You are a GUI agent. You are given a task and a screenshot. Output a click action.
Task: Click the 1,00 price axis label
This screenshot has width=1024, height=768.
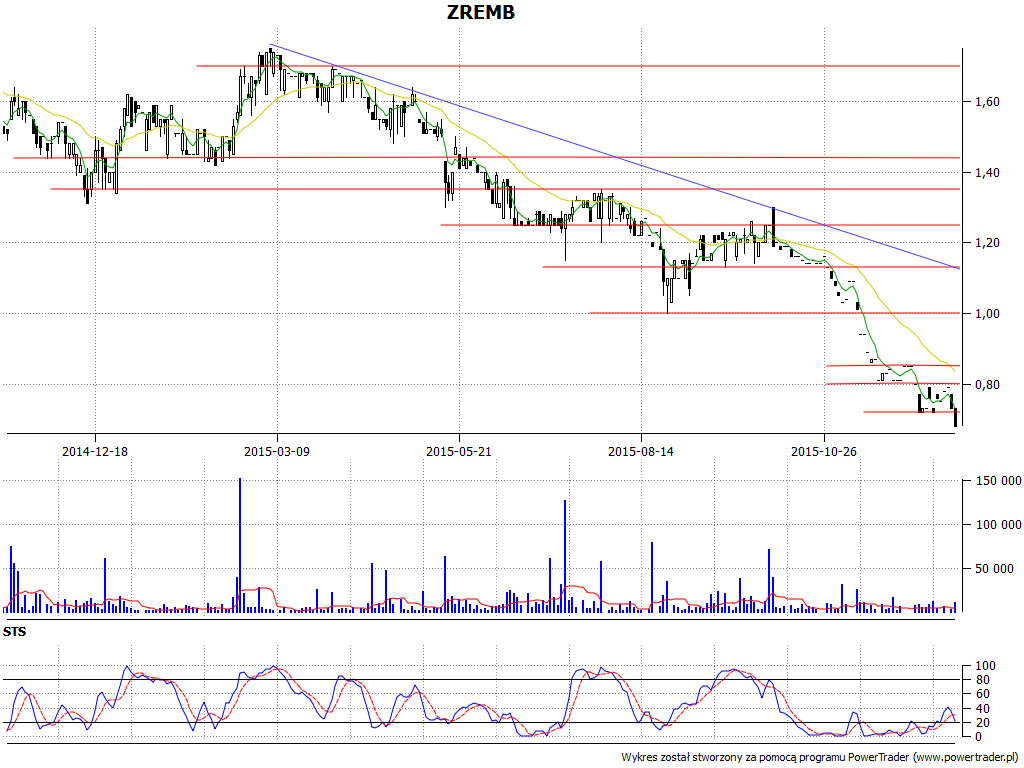[x=987, y=313]
